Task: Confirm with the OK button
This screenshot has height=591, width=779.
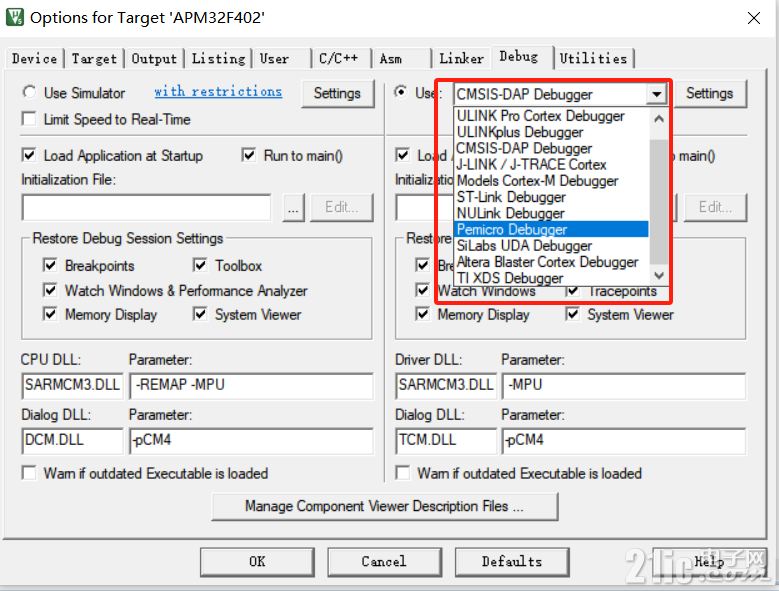Action: click(257, 562)
